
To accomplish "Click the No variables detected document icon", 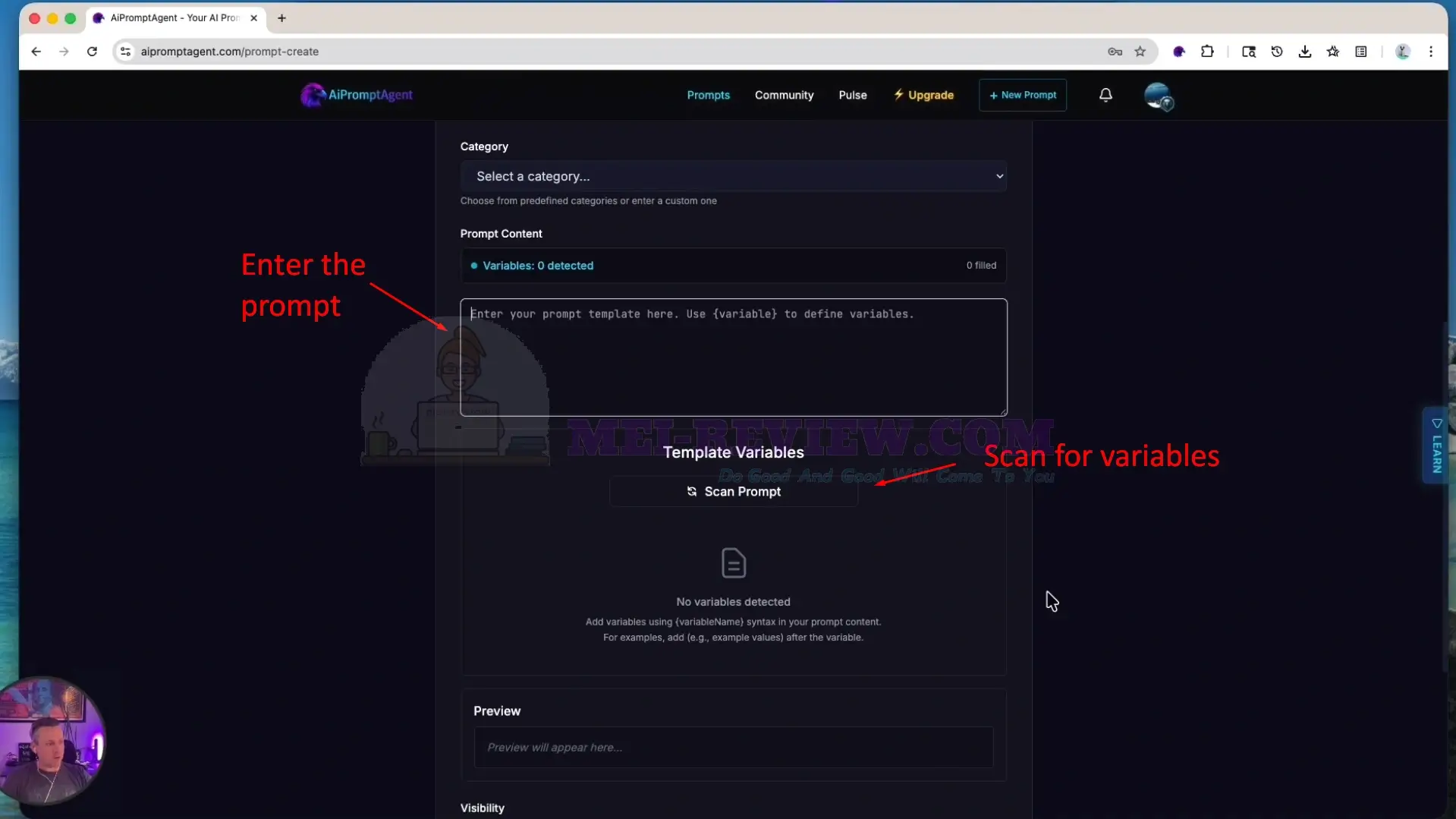I will pos(733,563).
